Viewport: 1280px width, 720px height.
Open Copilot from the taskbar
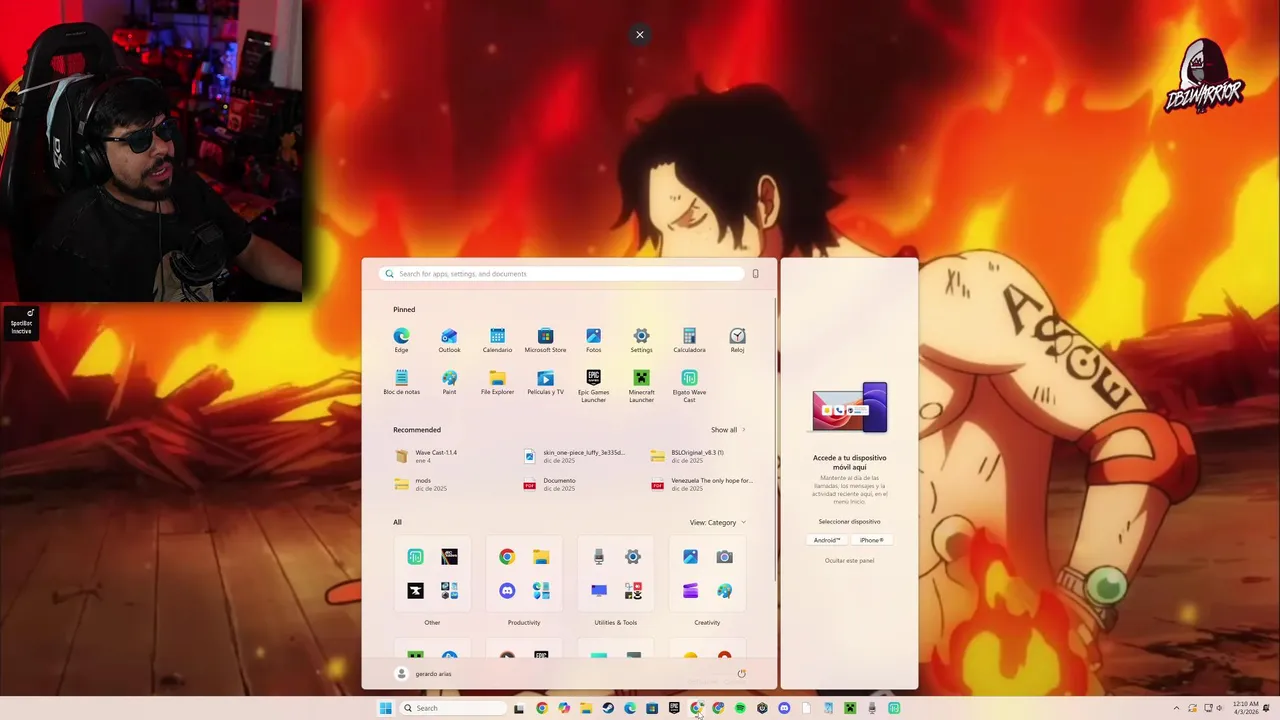tap(564, 708)
